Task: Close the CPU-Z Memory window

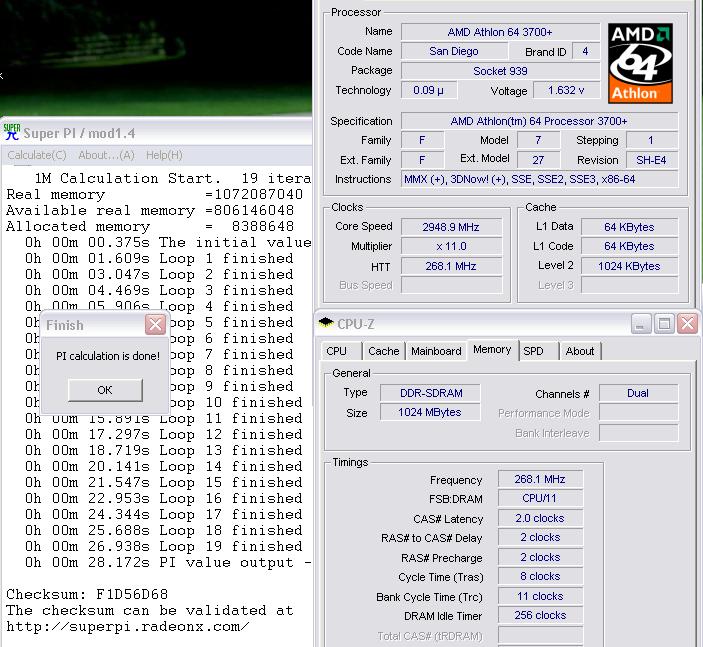Action: point(687,324)
